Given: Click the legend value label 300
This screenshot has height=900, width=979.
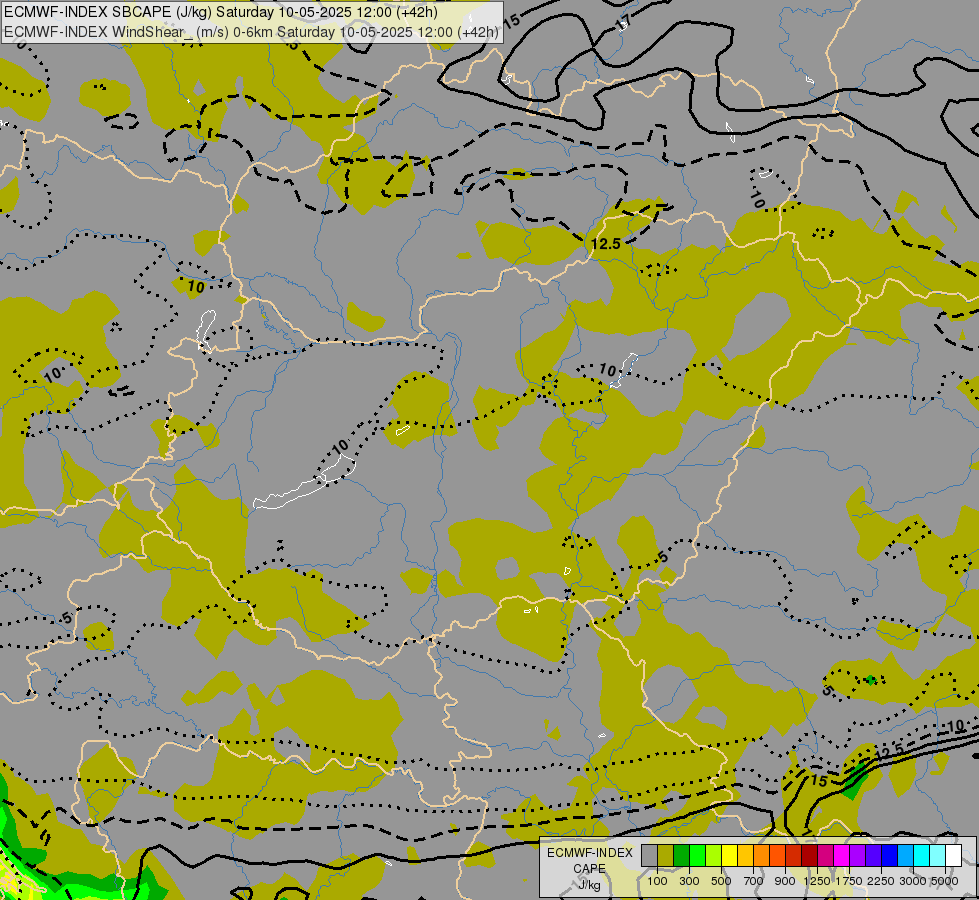Looking at the screenshot, I should coord(689,881).
